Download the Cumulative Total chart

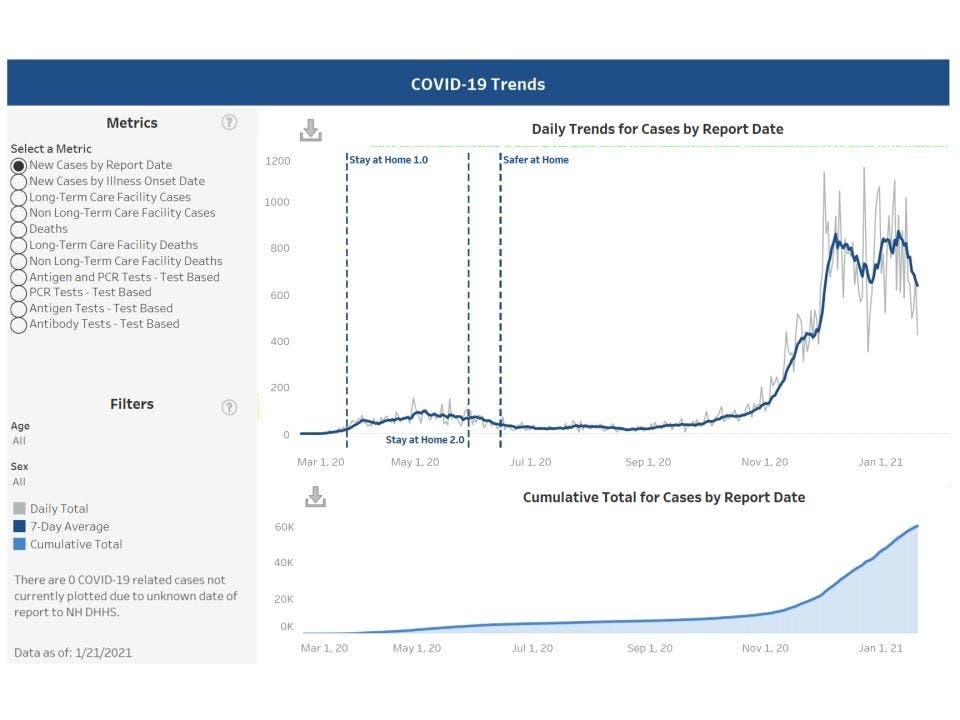tap(314, 496)
